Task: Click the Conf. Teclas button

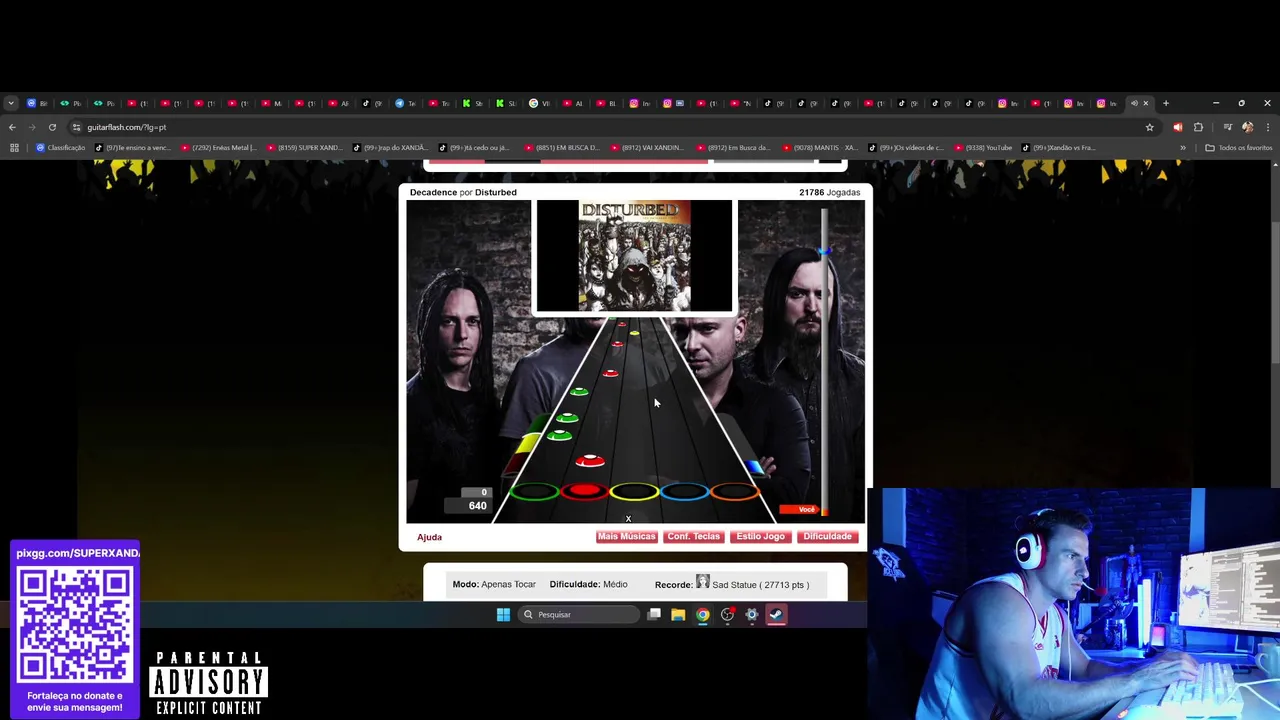Action: tap(693, 537)
